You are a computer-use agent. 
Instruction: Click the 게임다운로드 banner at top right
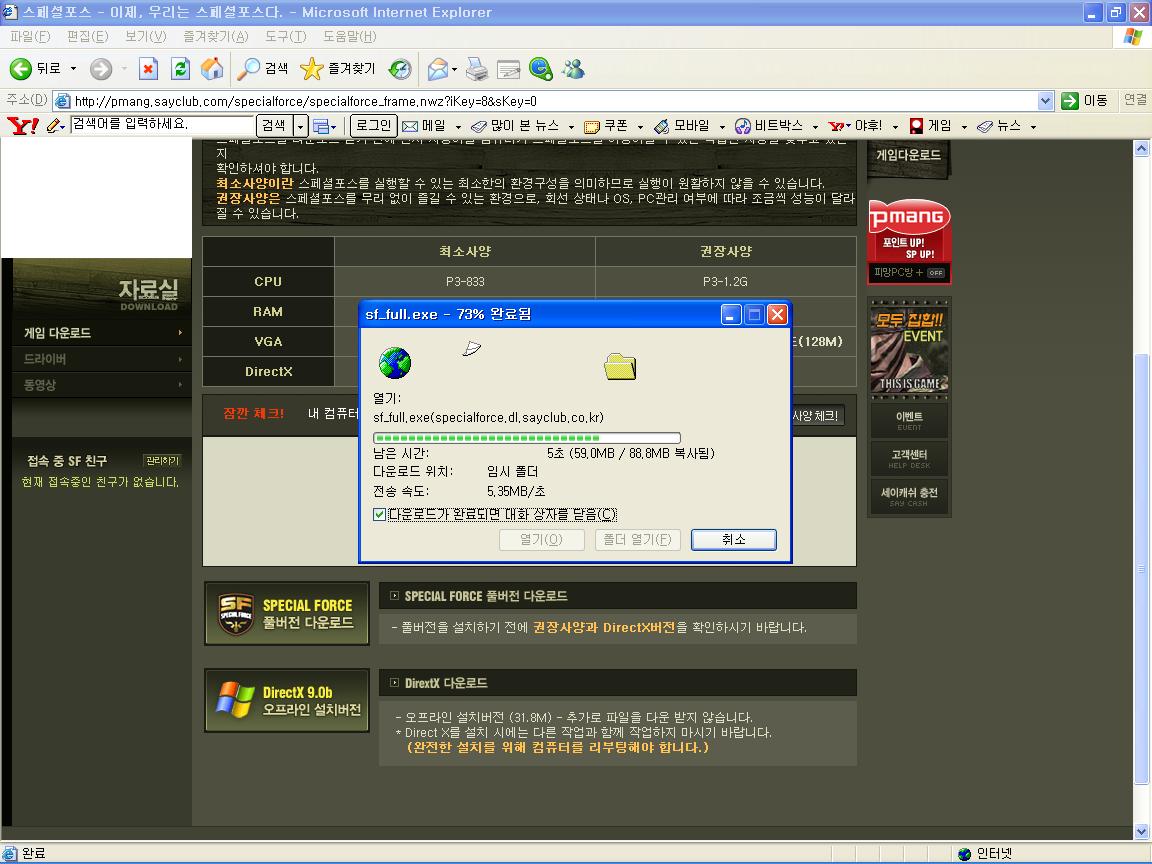pos(908,156)
